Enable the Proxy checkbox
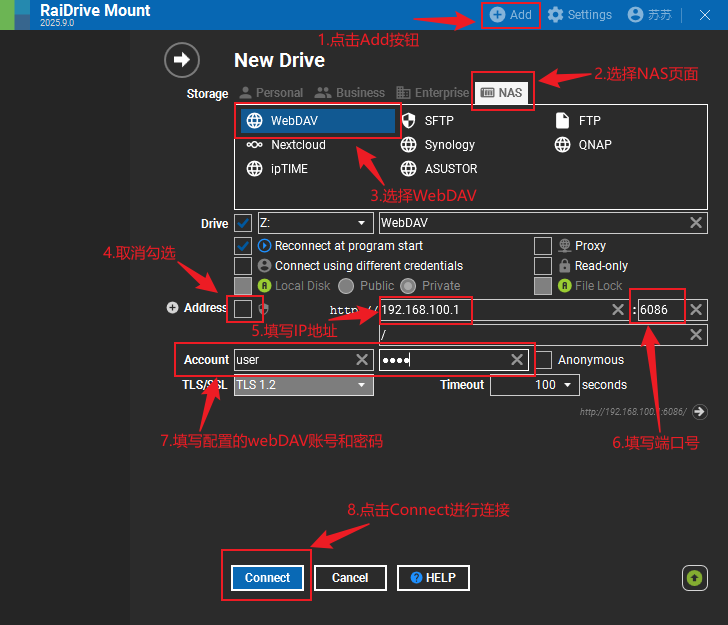This screenshot has height=625, width=728. (x=543, y=246)
